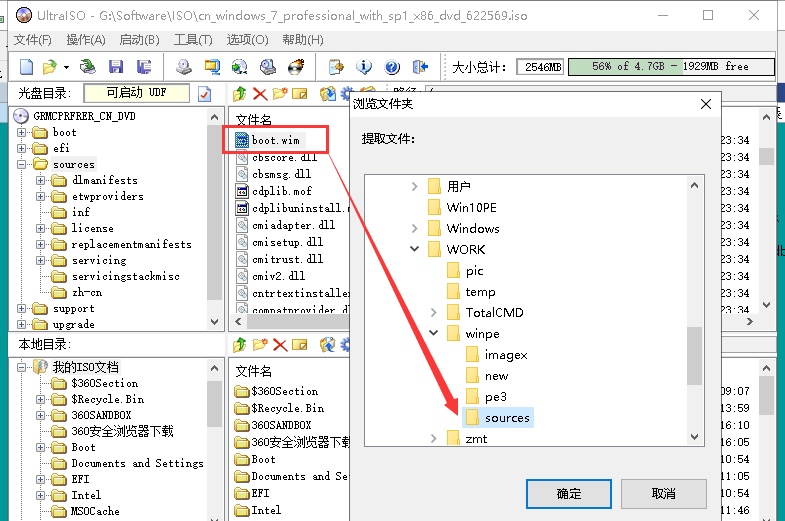This screenshot has height=521, width=785.
Task: Click the disc with green arrow icon
Action: point(239,67)
